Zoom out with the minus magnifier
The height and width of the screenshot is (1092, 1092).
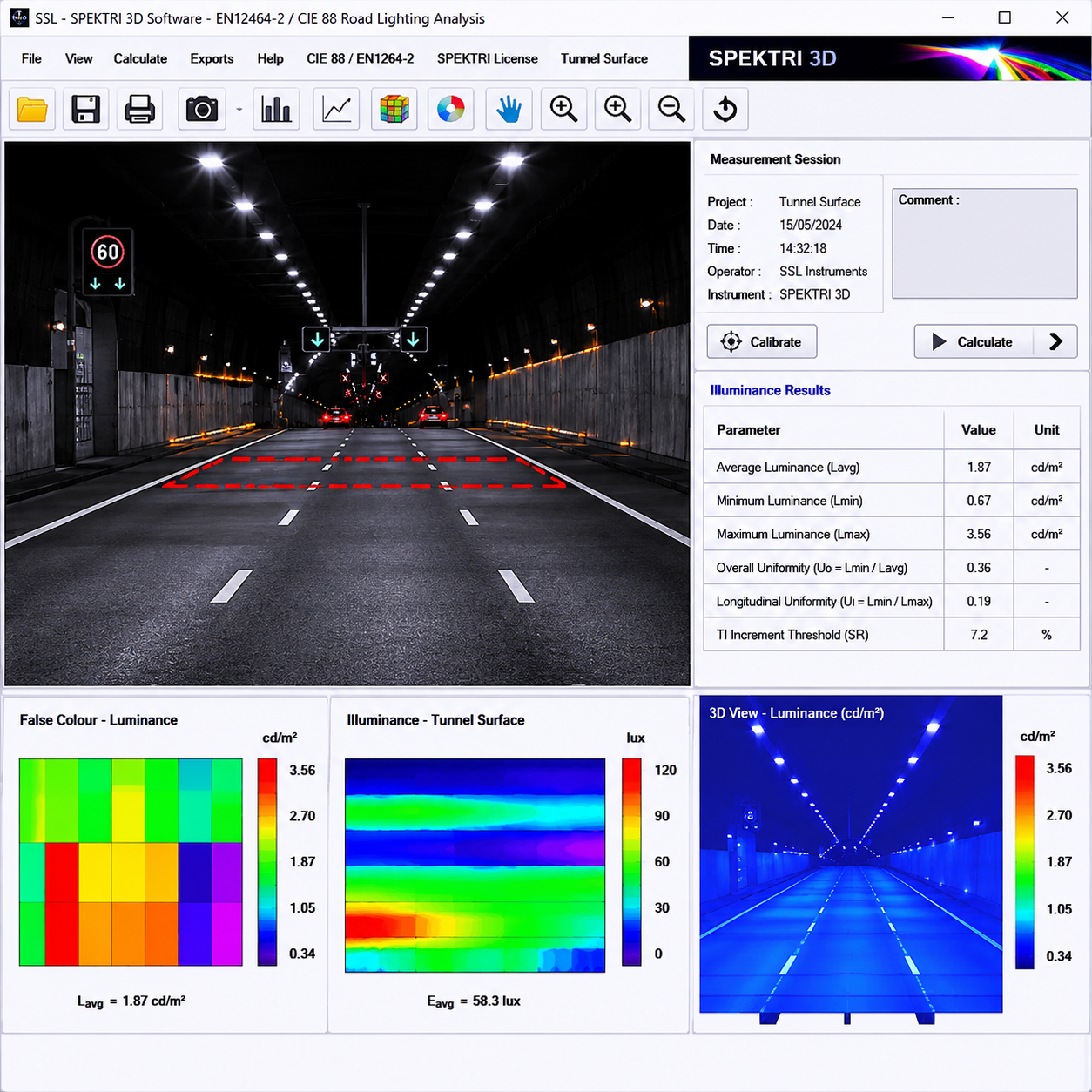pyautogui.click(x=671, y=109)
